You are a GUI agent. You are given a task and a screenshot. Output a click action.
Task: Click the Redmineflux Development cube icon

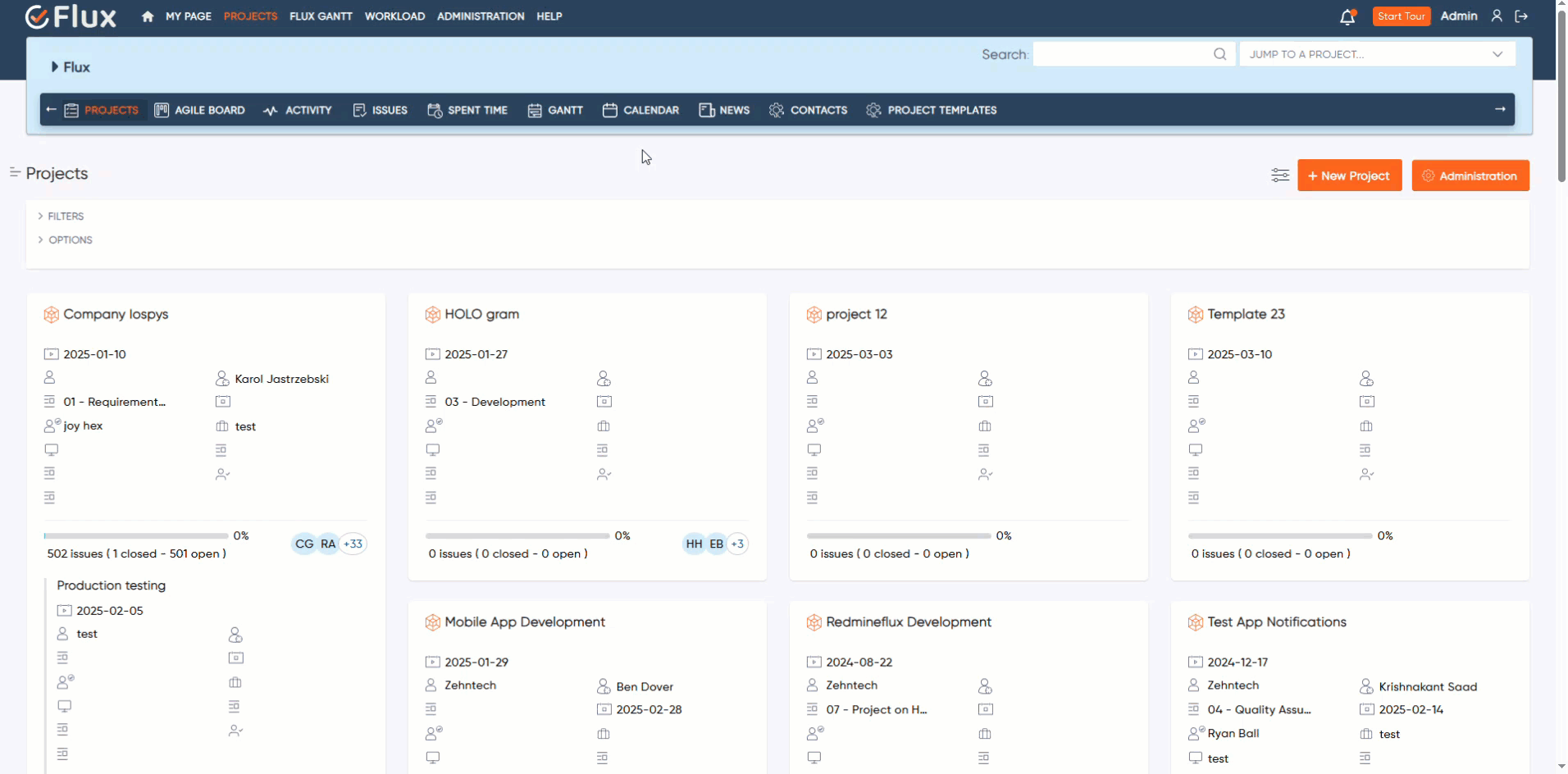coord(814,622)
